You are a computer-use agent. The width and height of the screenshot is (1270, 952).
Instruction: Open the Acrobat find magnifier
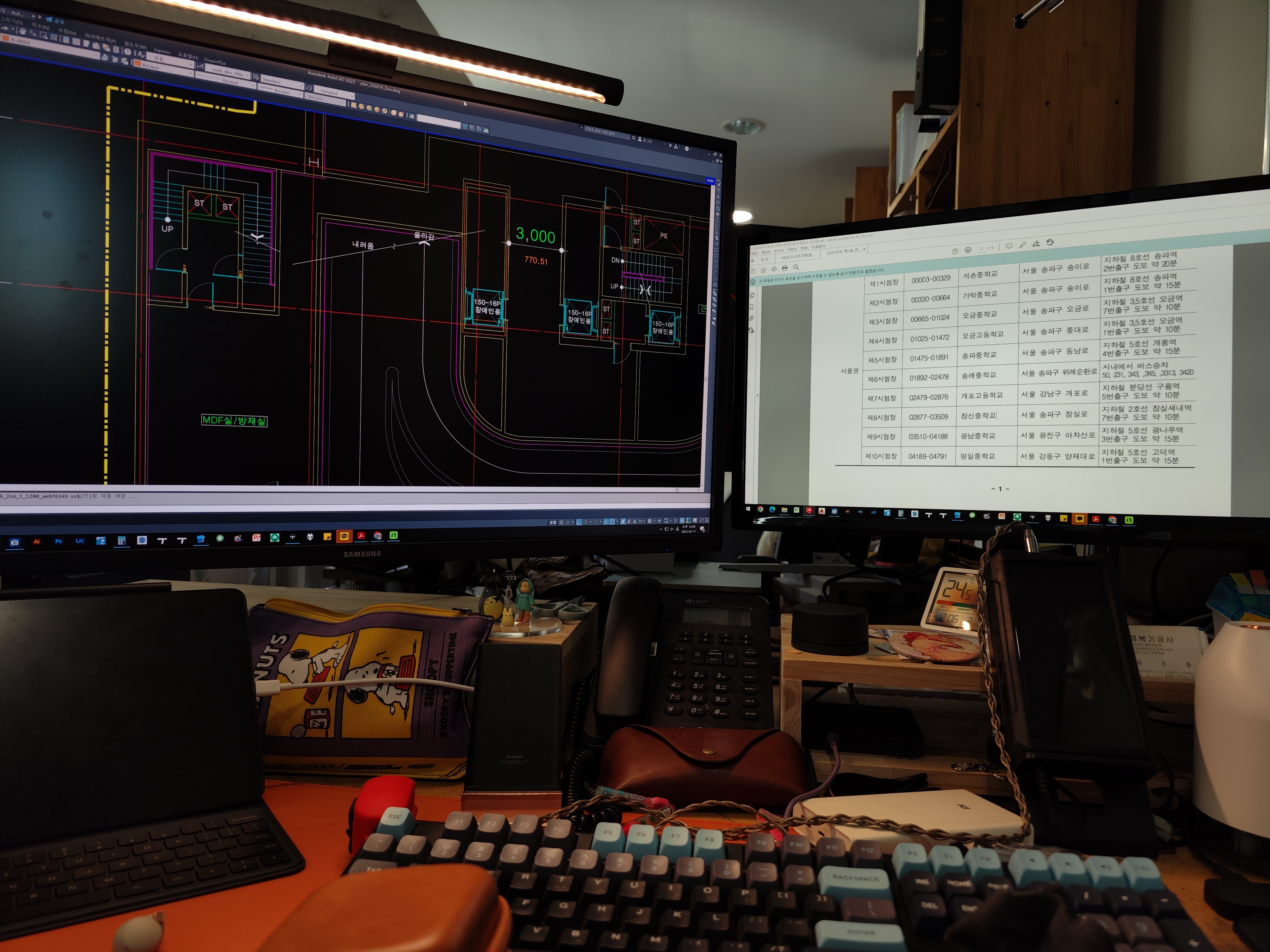point(796,267)
